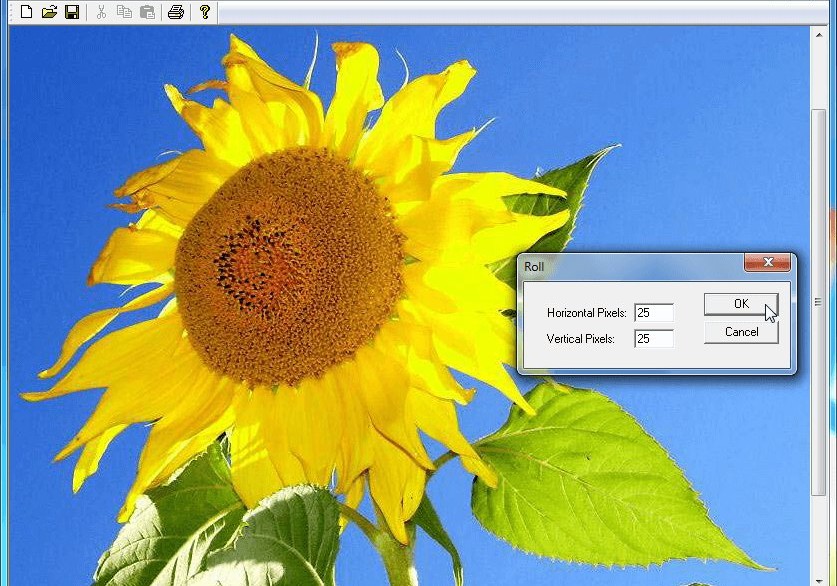Open a file with folder icon
This screenshot has height=586, width=837.
click(x=49, y=11)
